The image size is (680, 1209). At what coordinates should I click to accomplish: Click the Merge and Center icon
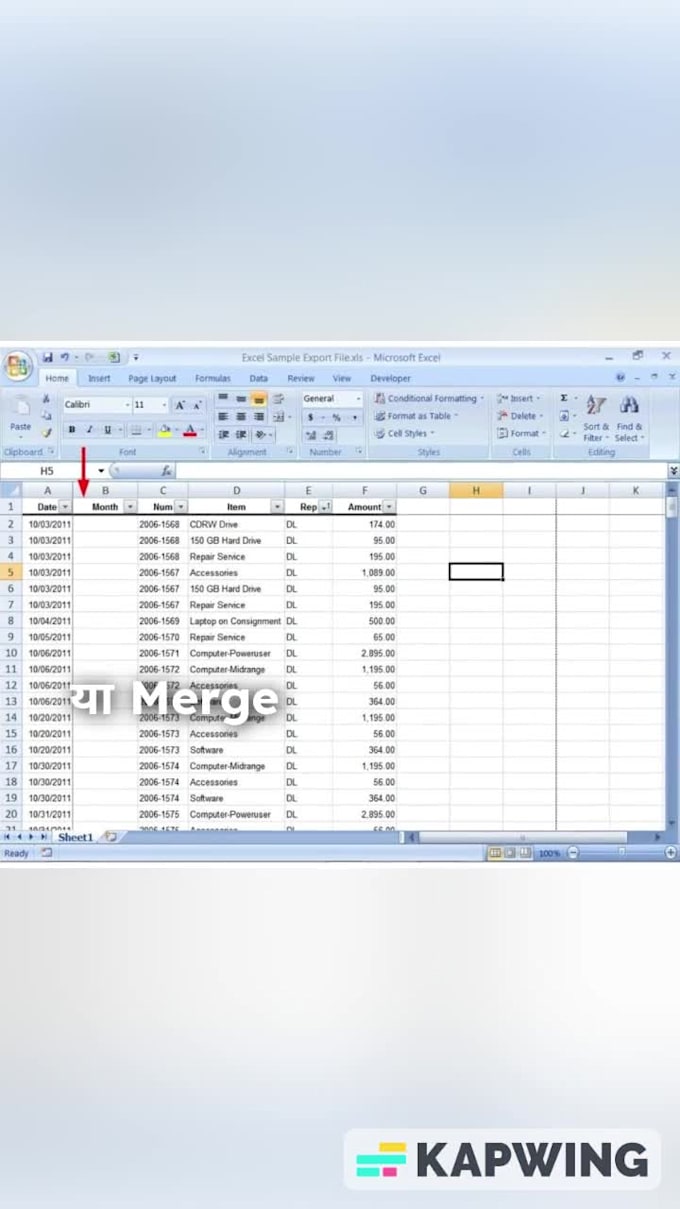coord(279,416)
